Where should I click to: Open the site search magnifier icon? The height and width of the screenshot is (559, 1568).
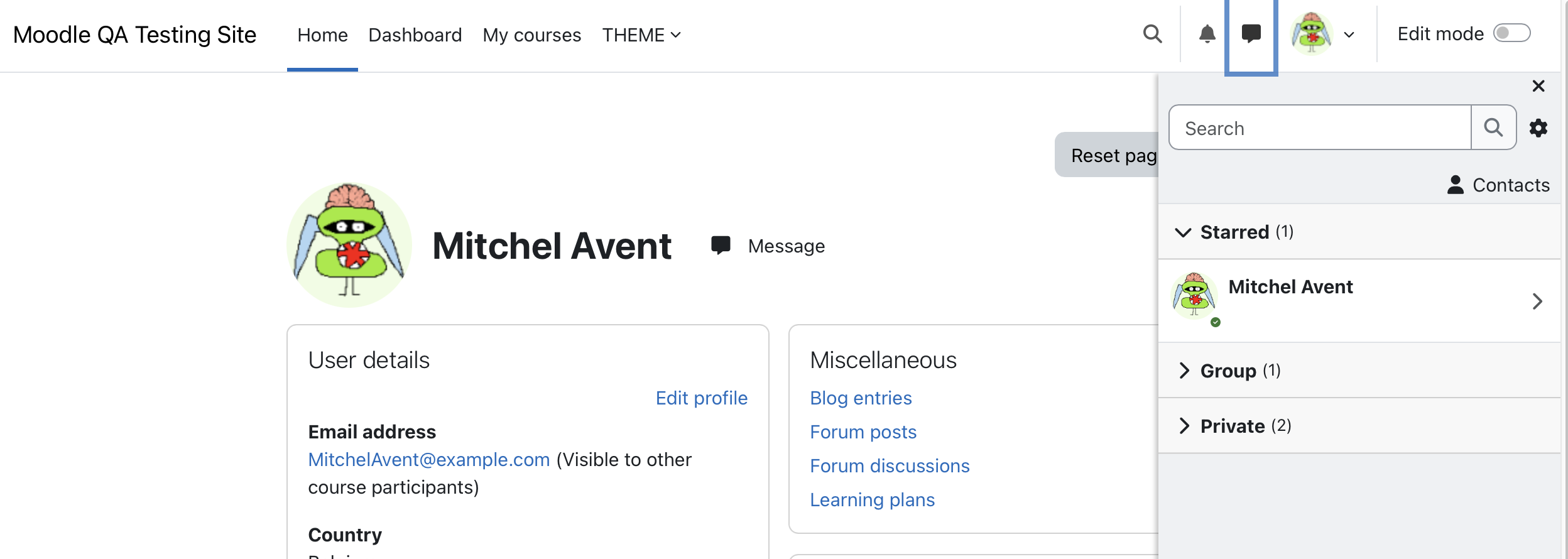pyautogui.click(x=1152, y=34)
